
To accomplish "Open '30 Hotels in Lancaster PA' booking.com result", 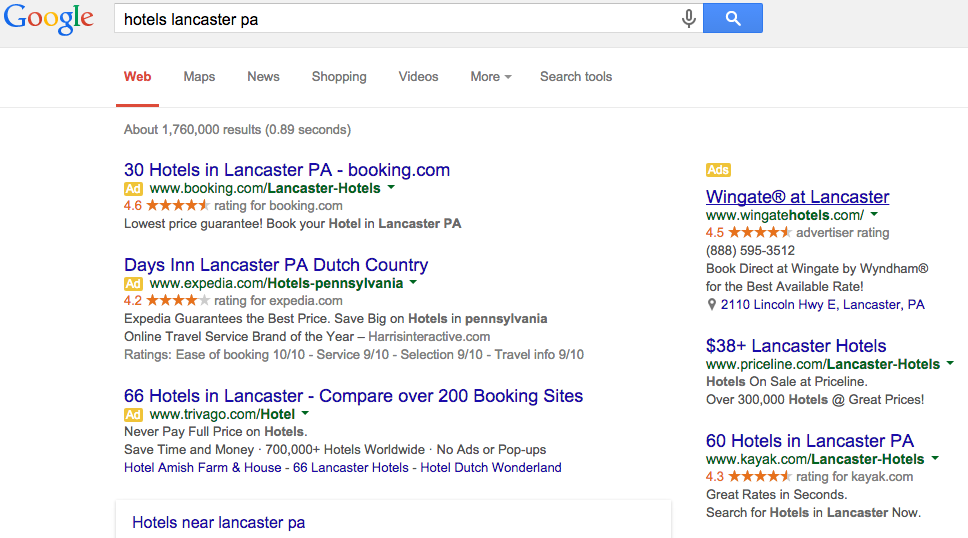I will pyautogui.click(x=287, y=170).
